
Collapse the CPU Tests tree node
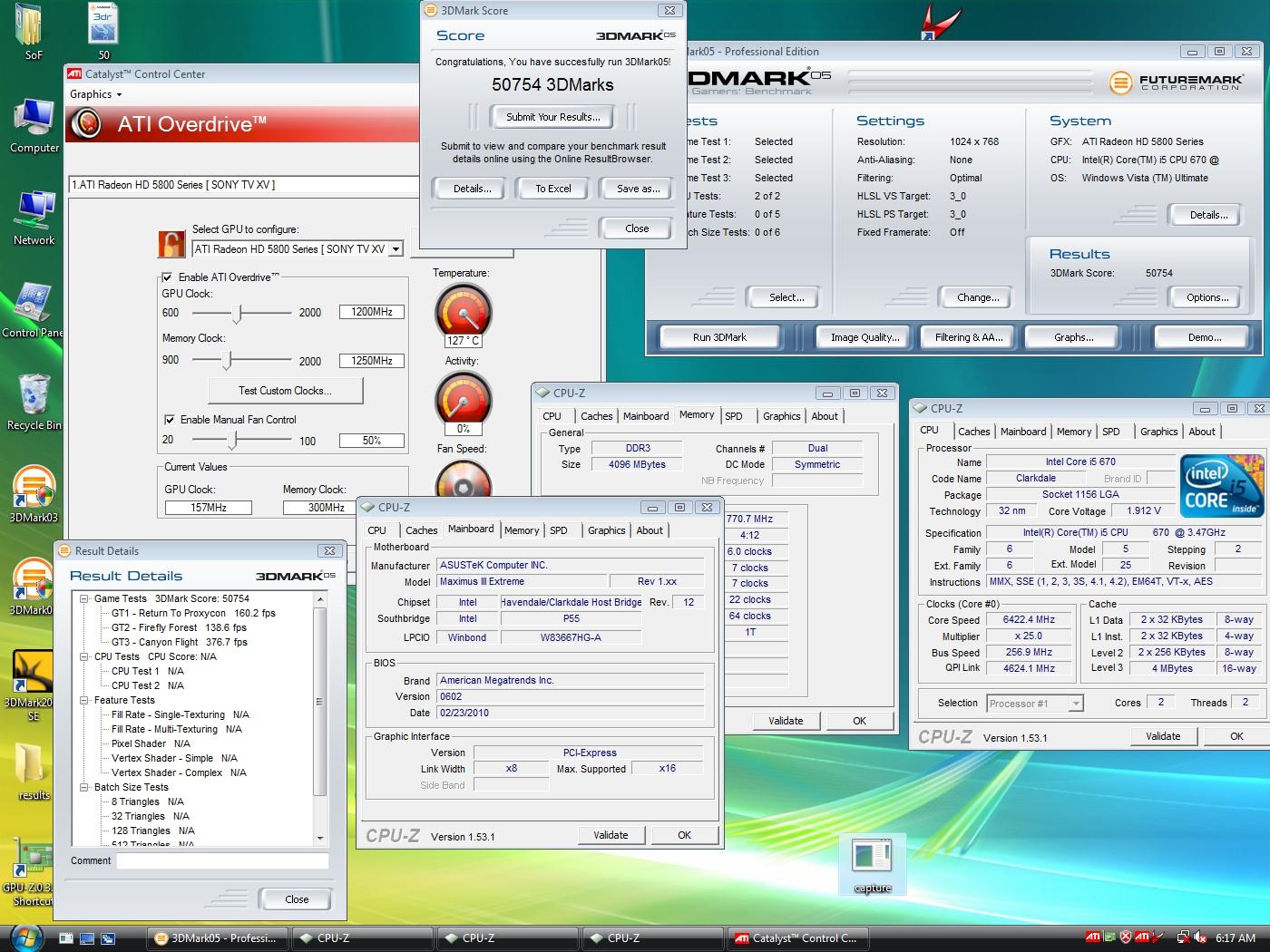84,656
